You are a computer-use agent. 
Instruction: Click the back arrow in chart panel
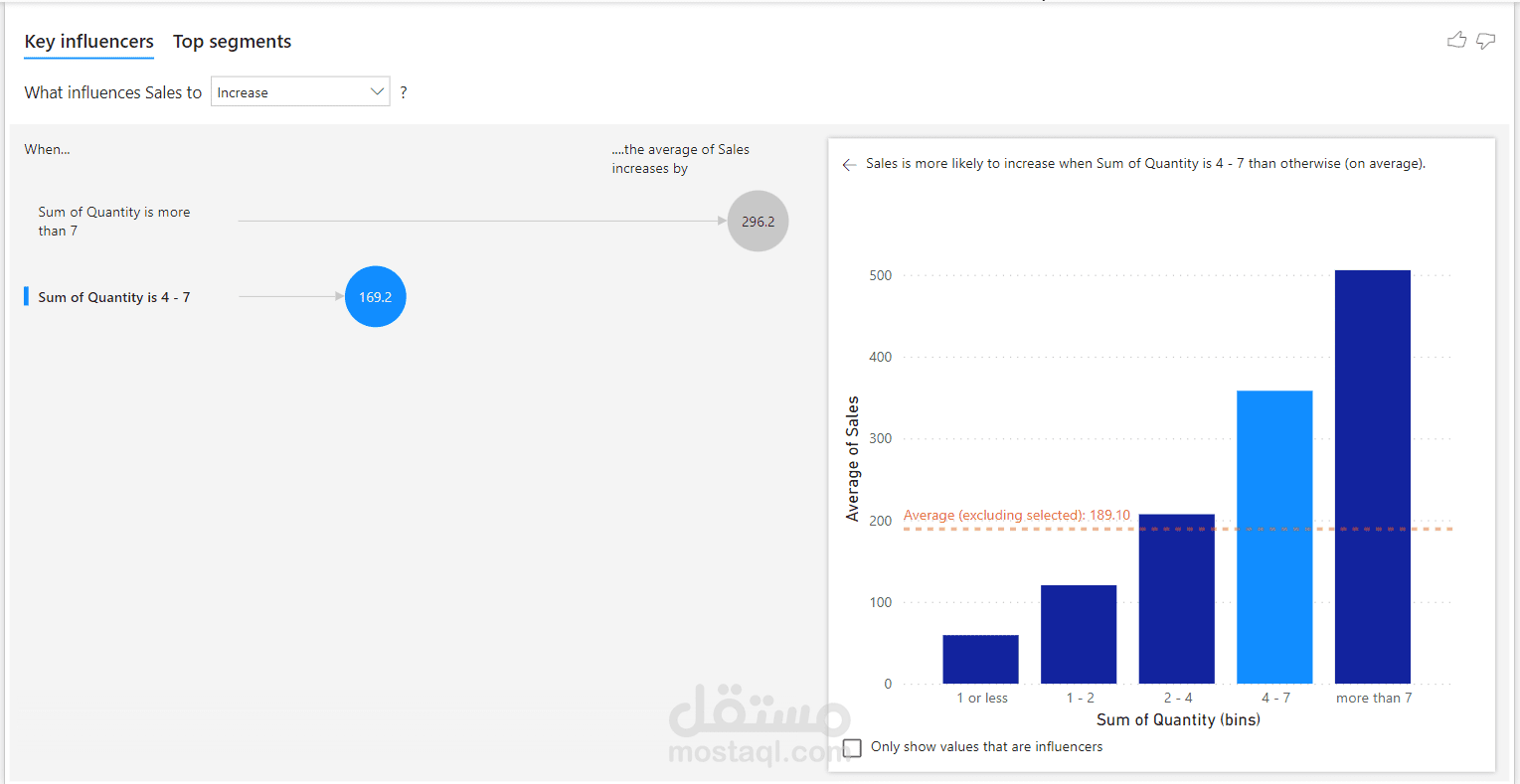point(849,165)
